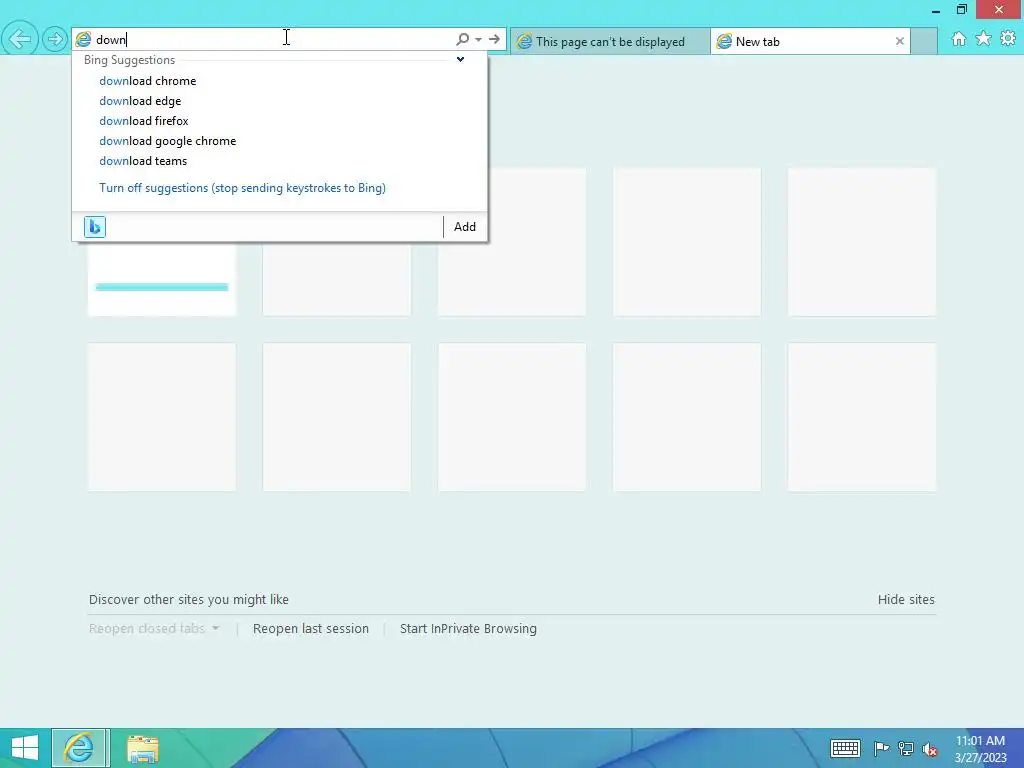Screen dimensions: 1024x768
Task: Click Internet Explorer taskbar icon
Action: coord(80,748)
